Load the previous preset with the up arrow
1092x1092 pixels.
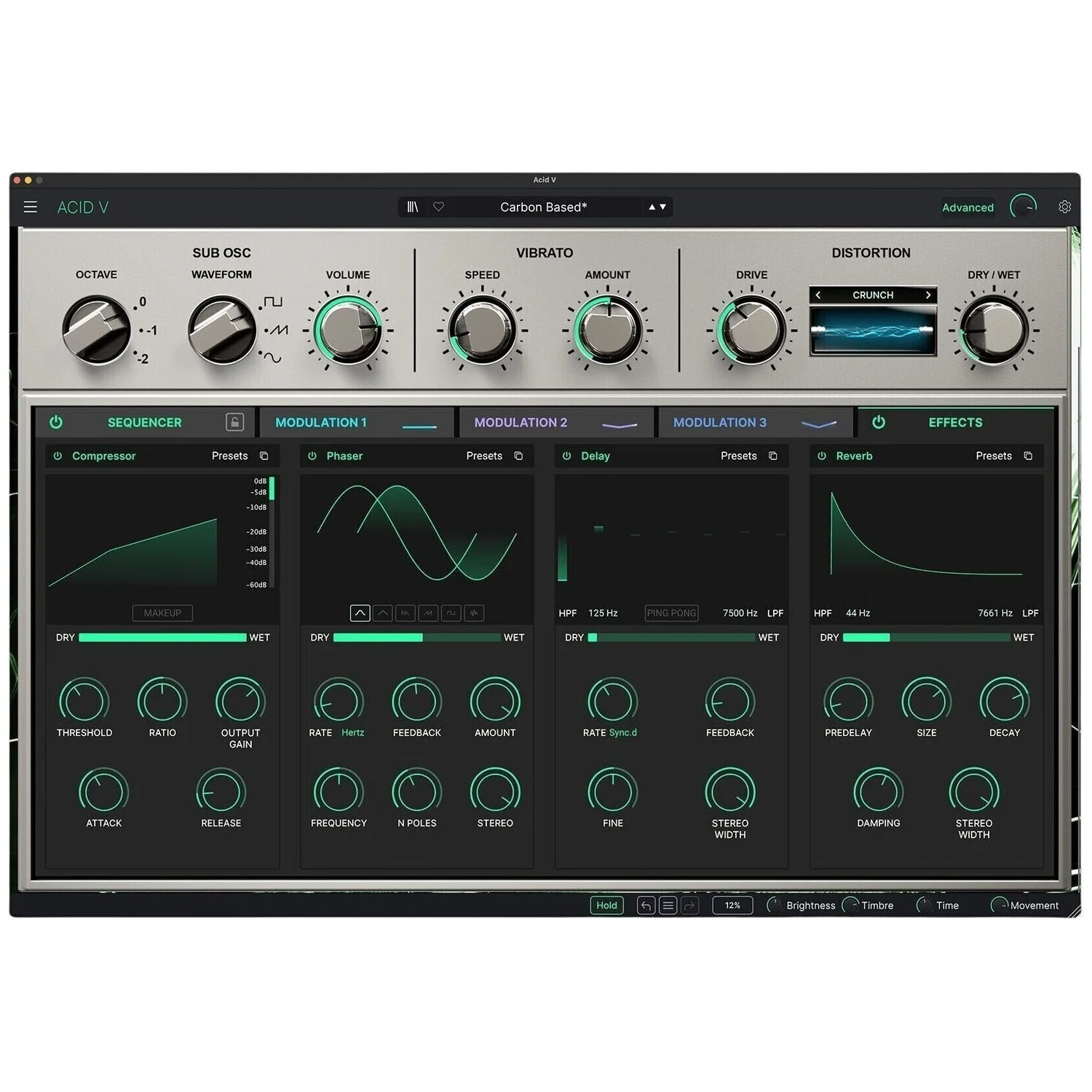[652, 207]
